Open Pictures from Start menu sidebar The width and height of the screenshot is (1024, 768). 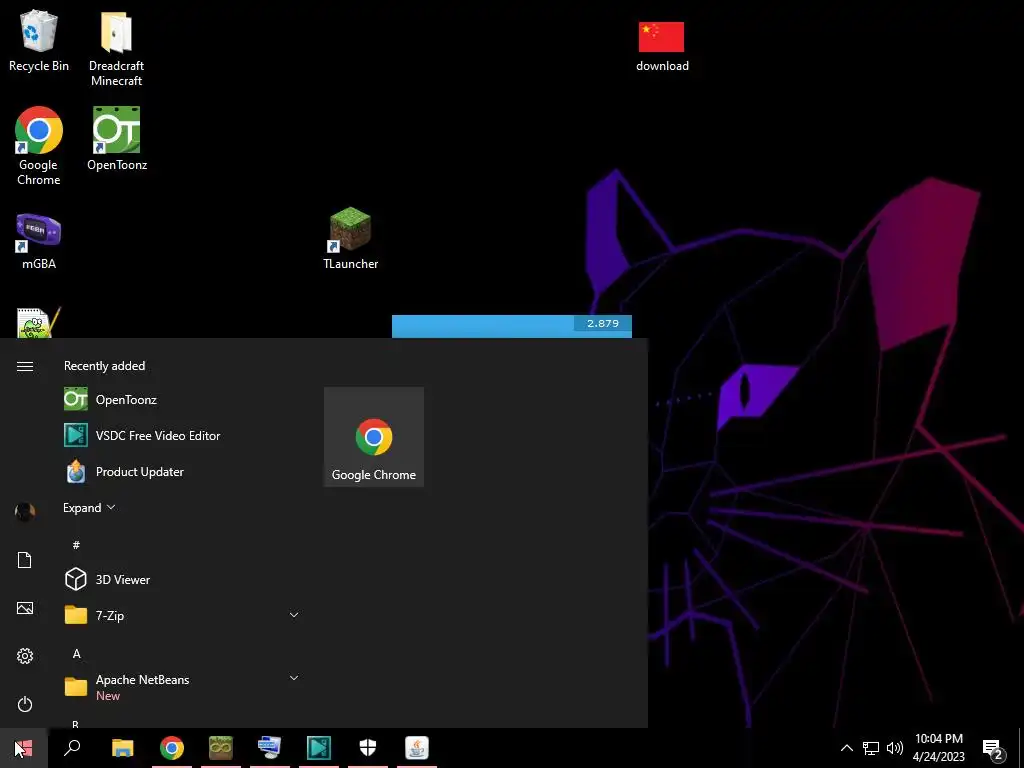pyautogui.click(x=25, y=608)
